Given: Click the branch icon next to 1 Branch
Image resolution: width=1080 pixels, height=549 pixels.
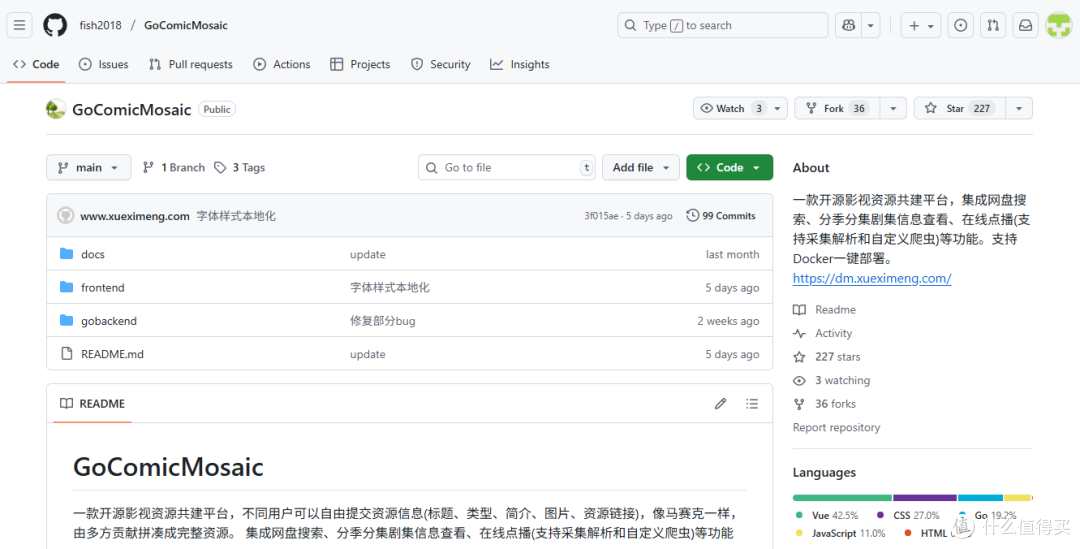Looking at the screenshot, I should [148, 167].
